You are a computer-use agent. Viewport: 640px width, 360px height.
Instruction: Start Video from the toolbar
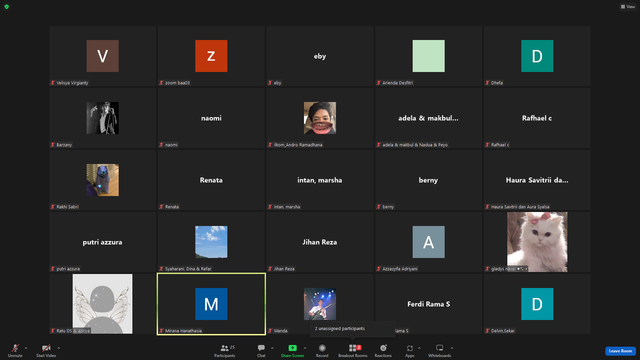tap(46, 350)
